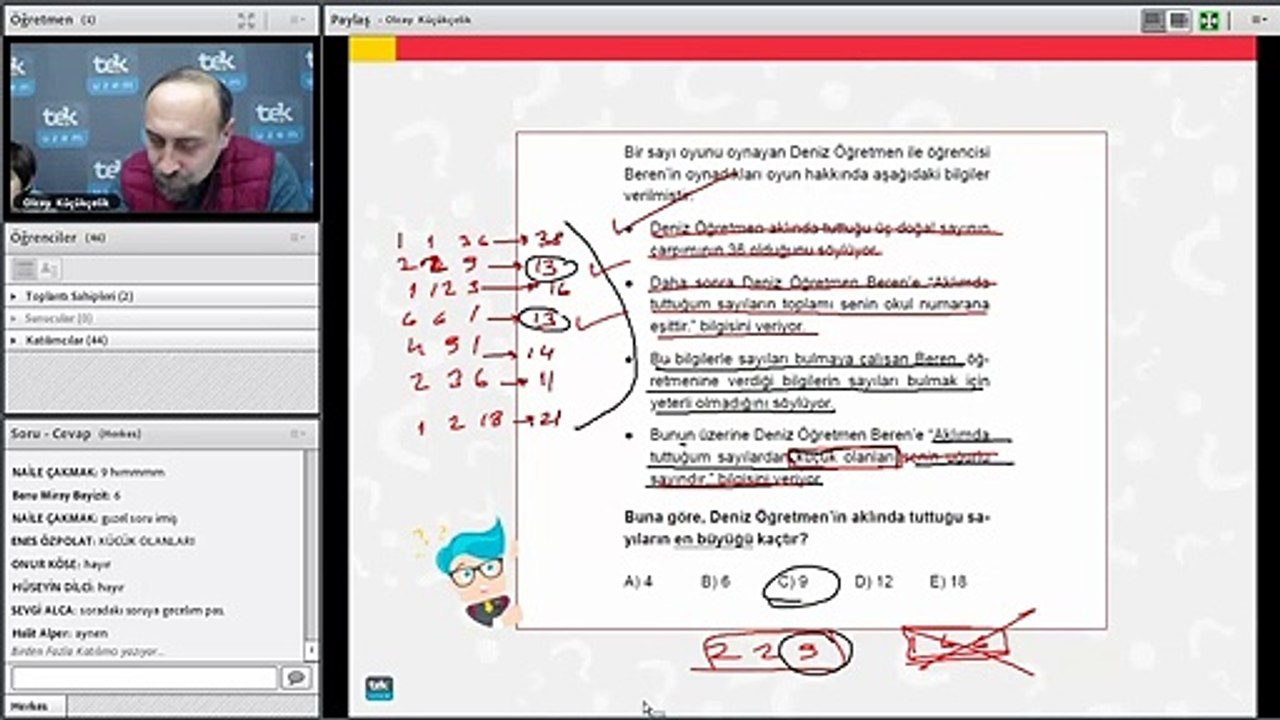Viewport: 1280px width, 720px height.
Task: Select second share pod layout view button
Action: click(1179, 20)
